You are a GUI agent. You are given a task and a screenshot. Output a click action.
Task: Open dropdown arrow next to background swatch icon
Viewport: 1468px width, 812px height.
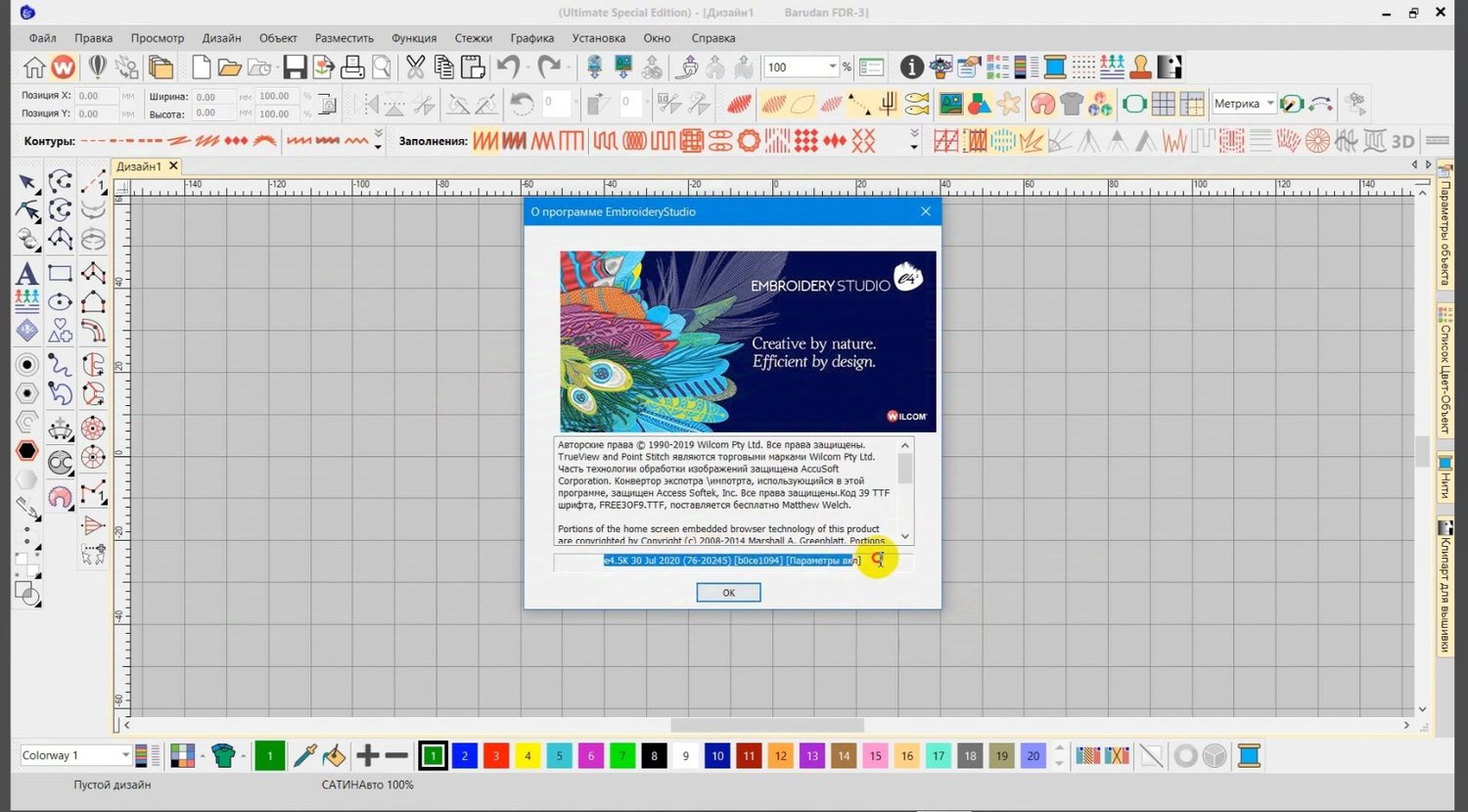coord(202,755)
